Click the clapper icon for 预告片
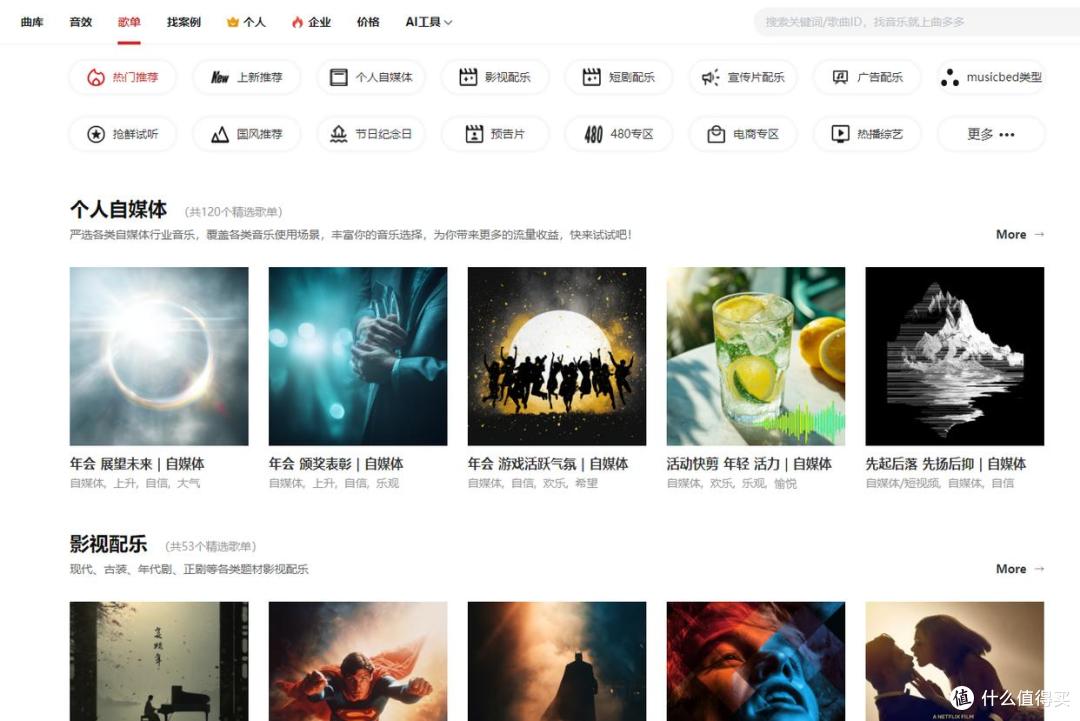This screenshot has height=721, width=1080. pos(474,134)
